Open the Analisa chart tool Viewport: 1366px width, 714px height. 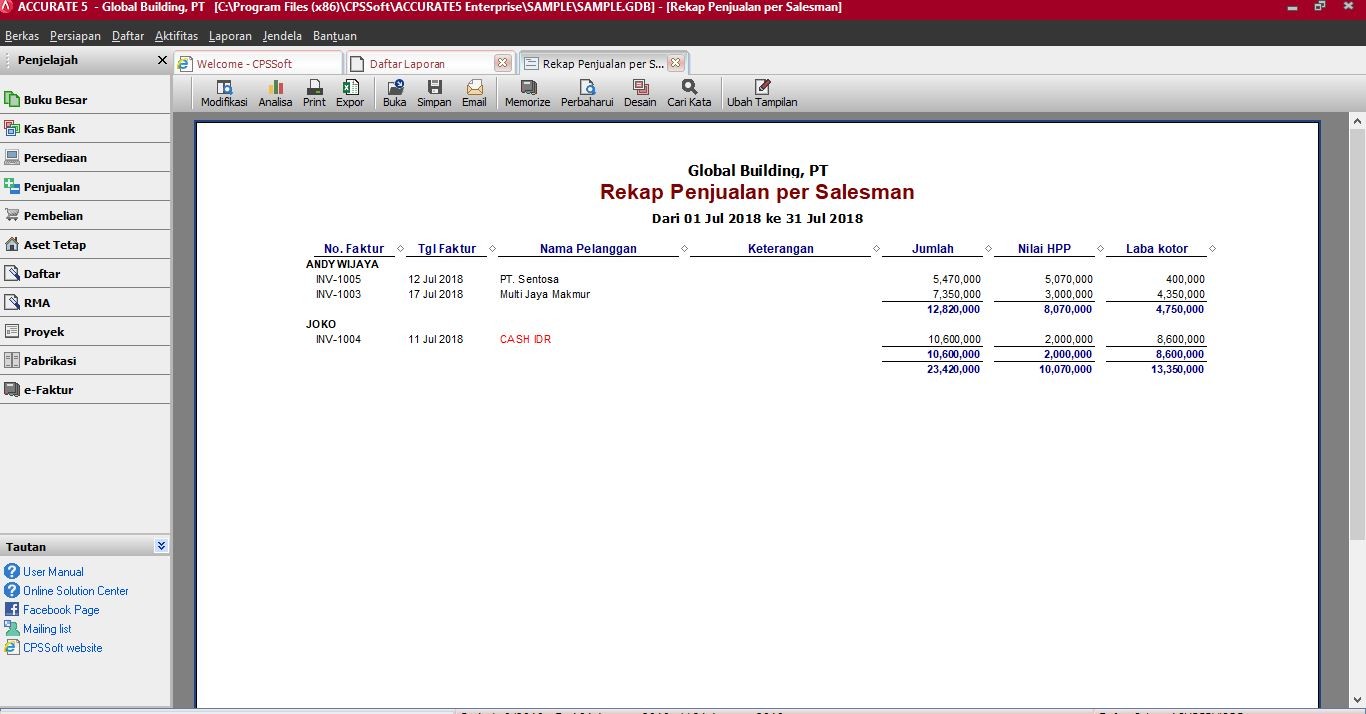pos(275,94)
